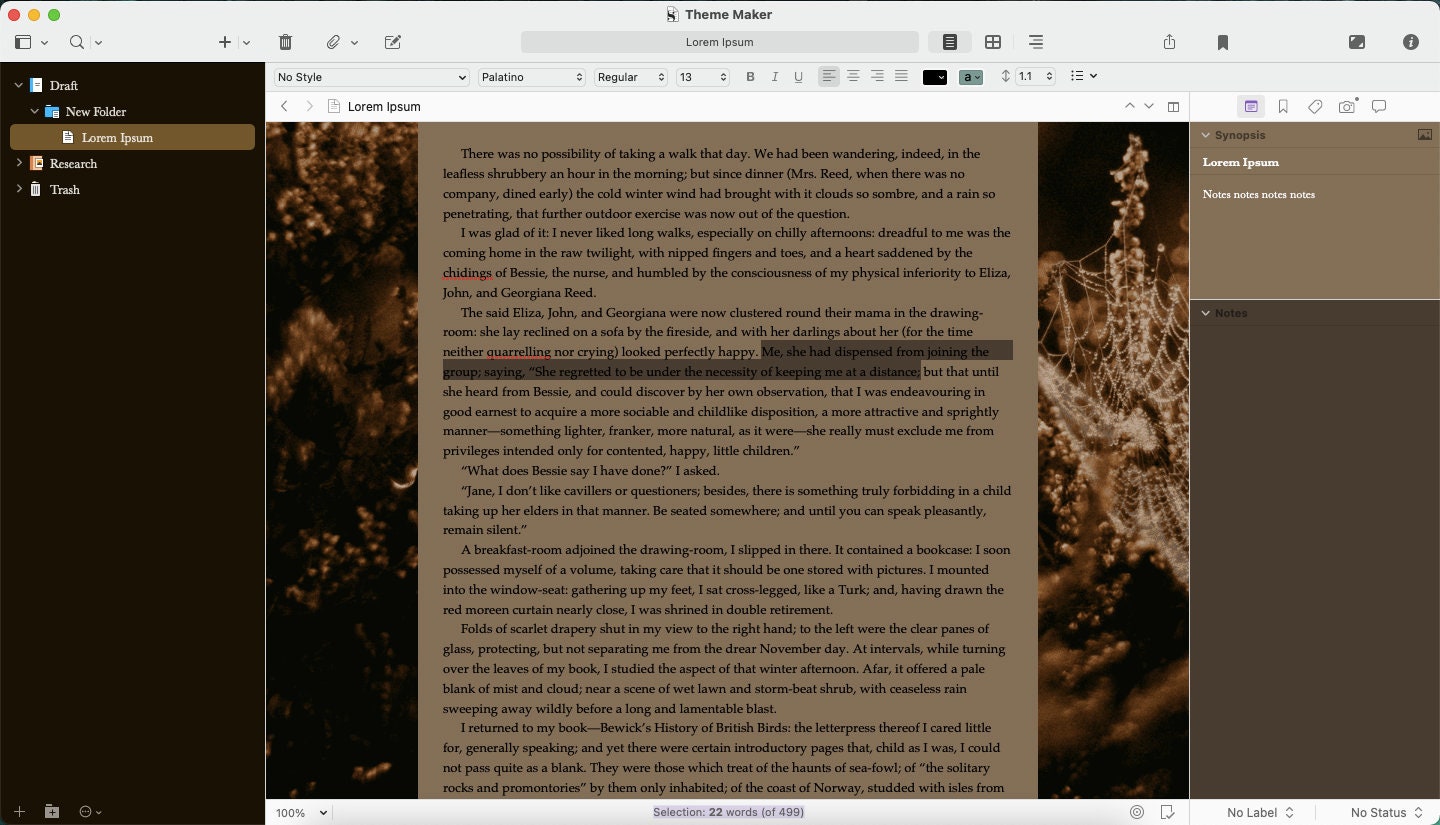1440x825 pixels.
Task: Open the Snapshots inspector pane
Action: click(x=1347, y=107)
